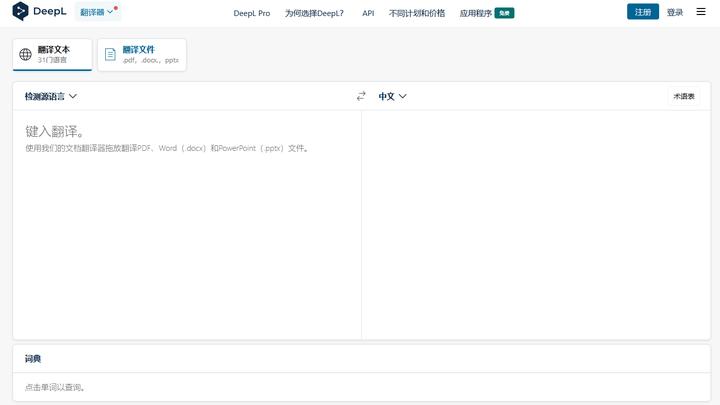Open 为何选择DeepL? menu item
The image size is (720, 405).
314,13
